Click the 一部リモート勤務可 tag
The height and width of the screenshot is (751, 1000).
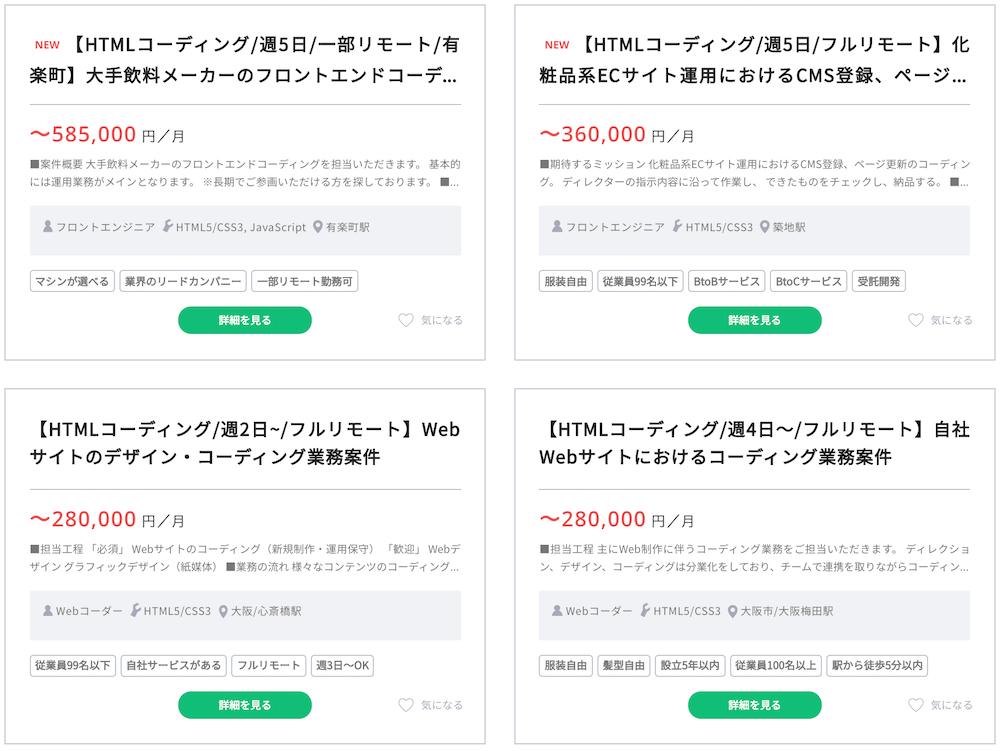coord(305,282)
